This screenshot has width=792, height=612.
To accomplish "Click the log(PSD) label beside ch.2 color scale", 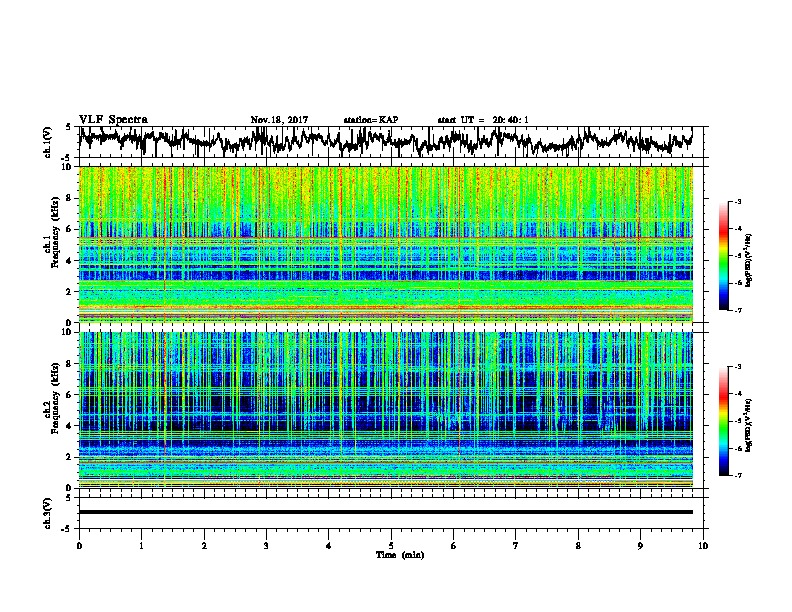I will (748, 425).
